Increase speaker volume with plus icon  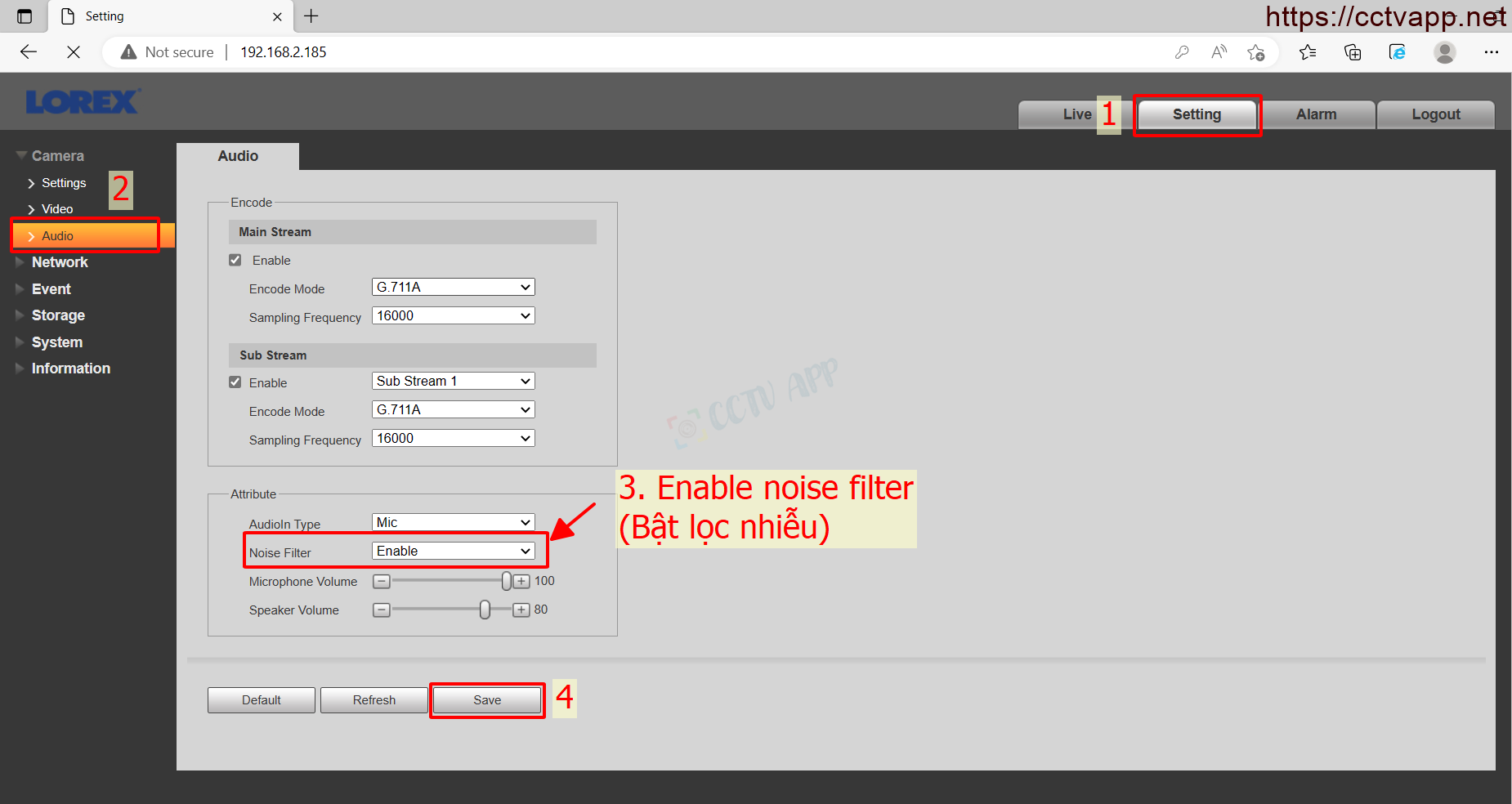(521, 610)
